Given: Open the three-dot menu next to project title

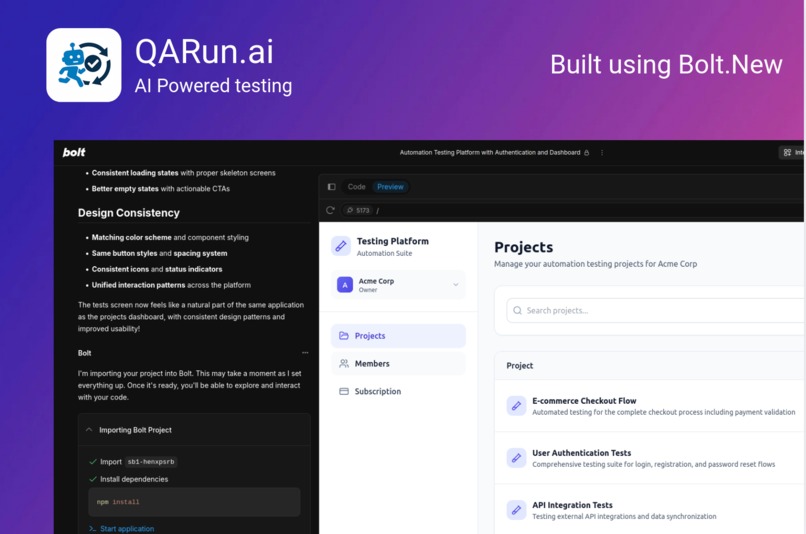Looking at the screenshot, I should click(601, 153).
